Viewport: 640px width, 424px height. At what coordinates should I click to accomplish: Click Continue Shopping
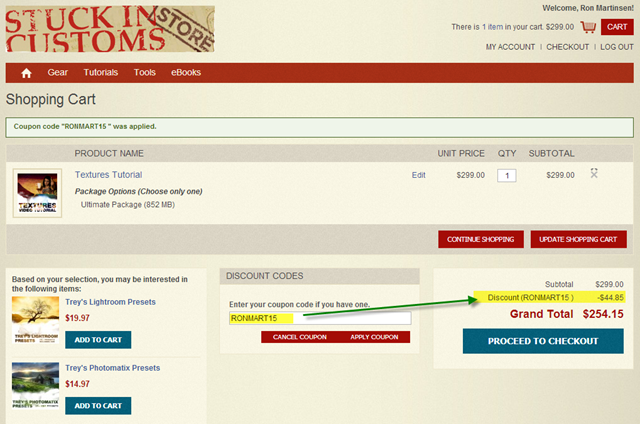[x=481, y=239]
